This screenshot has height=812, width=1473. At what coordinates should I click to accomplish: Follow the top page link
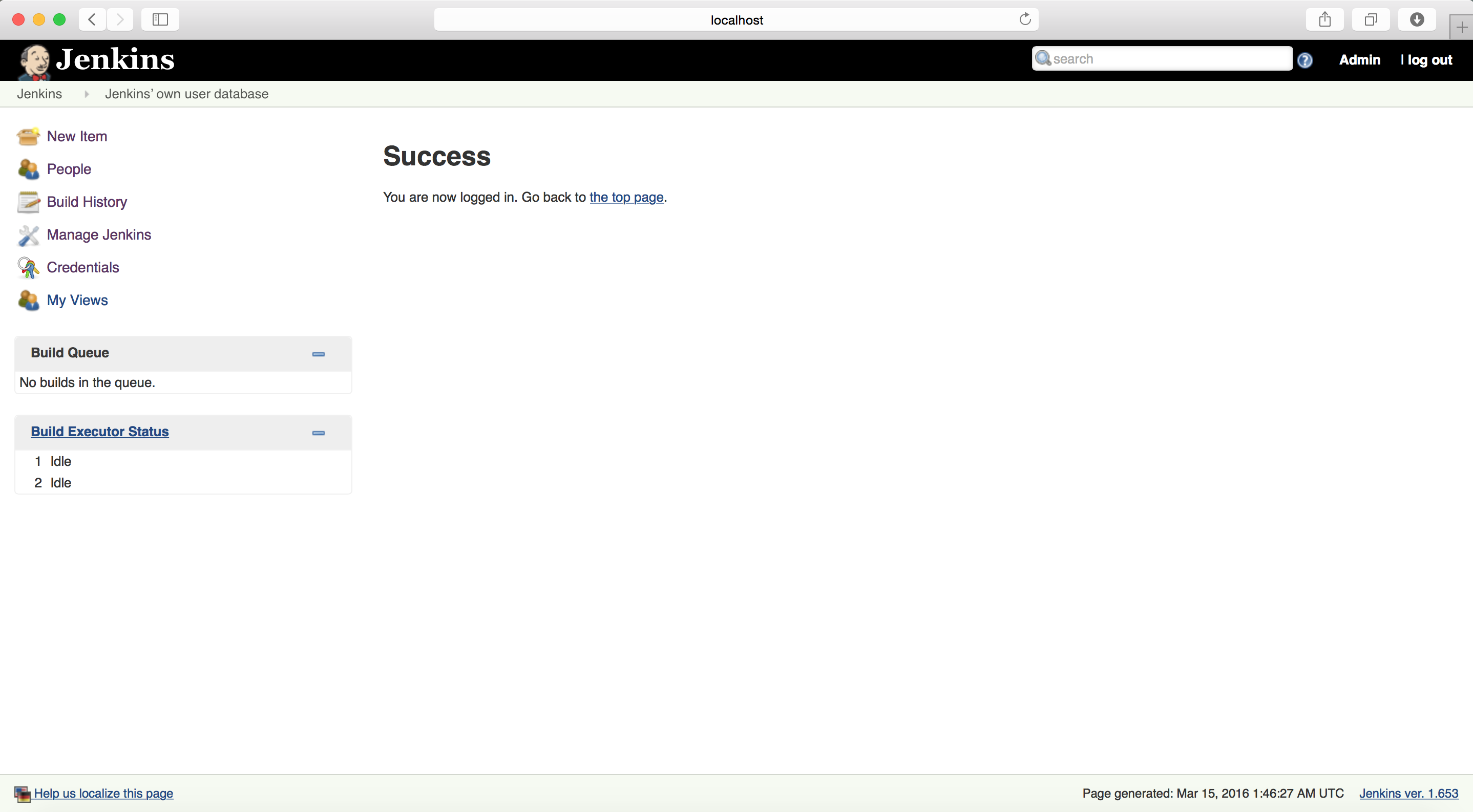click(x=626, y=197)
